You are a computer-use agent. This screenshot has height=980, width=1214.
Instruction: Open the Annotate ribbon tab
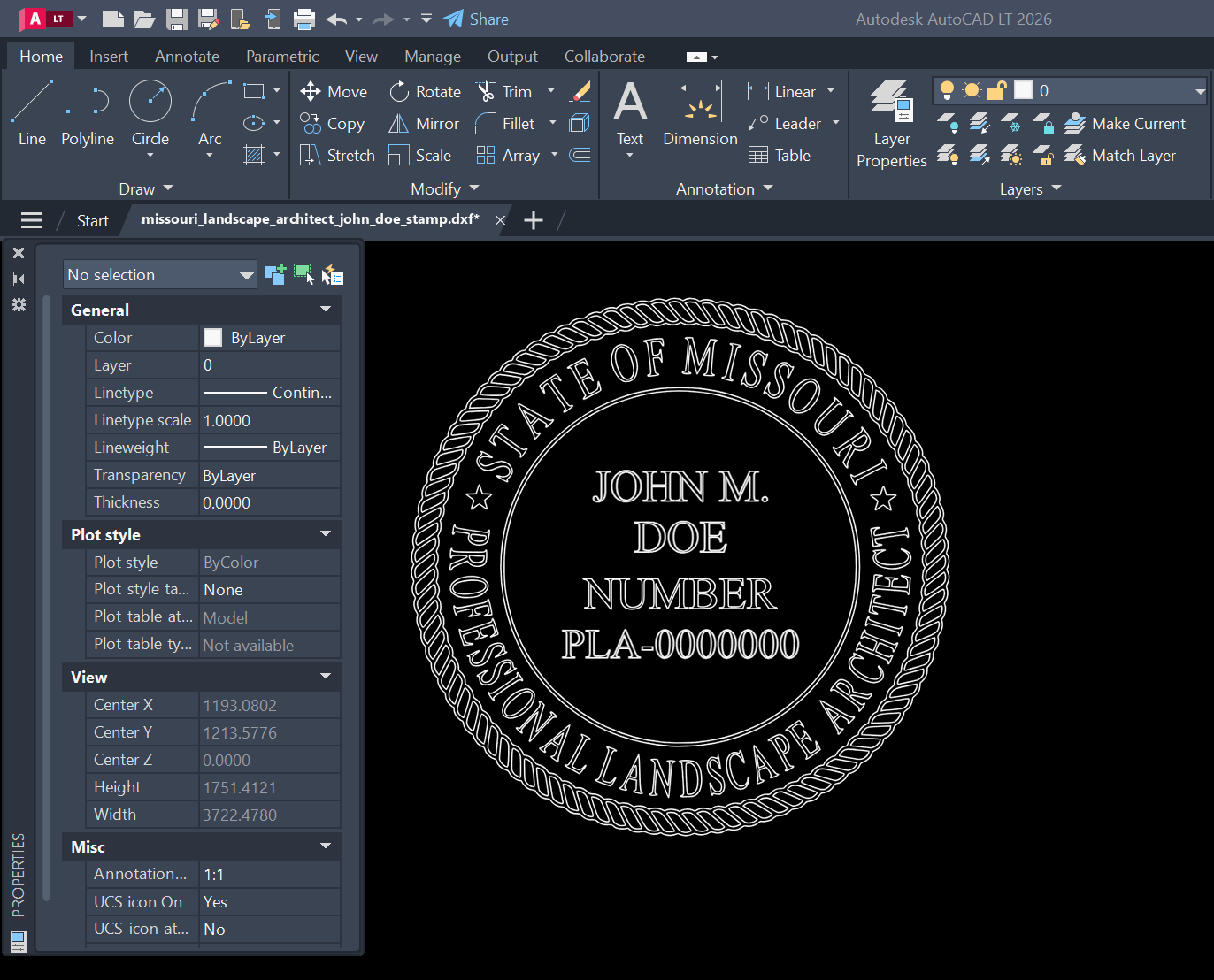(x=187, y=57)
